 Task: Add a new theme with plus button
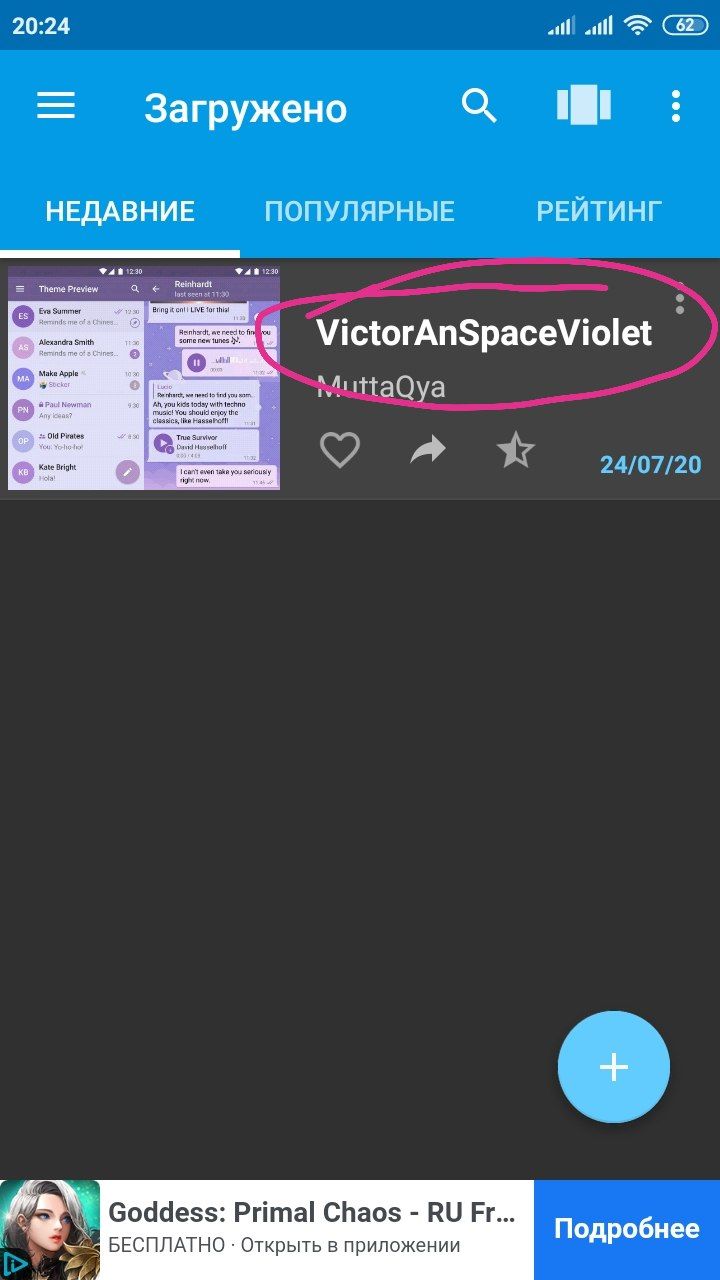(614, 1067)
